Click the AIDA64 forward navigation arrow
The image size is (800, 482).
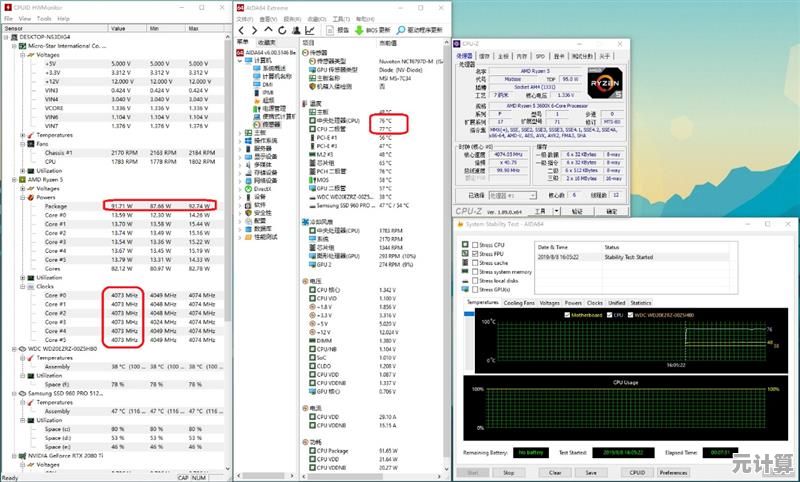pyautogui.click(x=254, y=30)
